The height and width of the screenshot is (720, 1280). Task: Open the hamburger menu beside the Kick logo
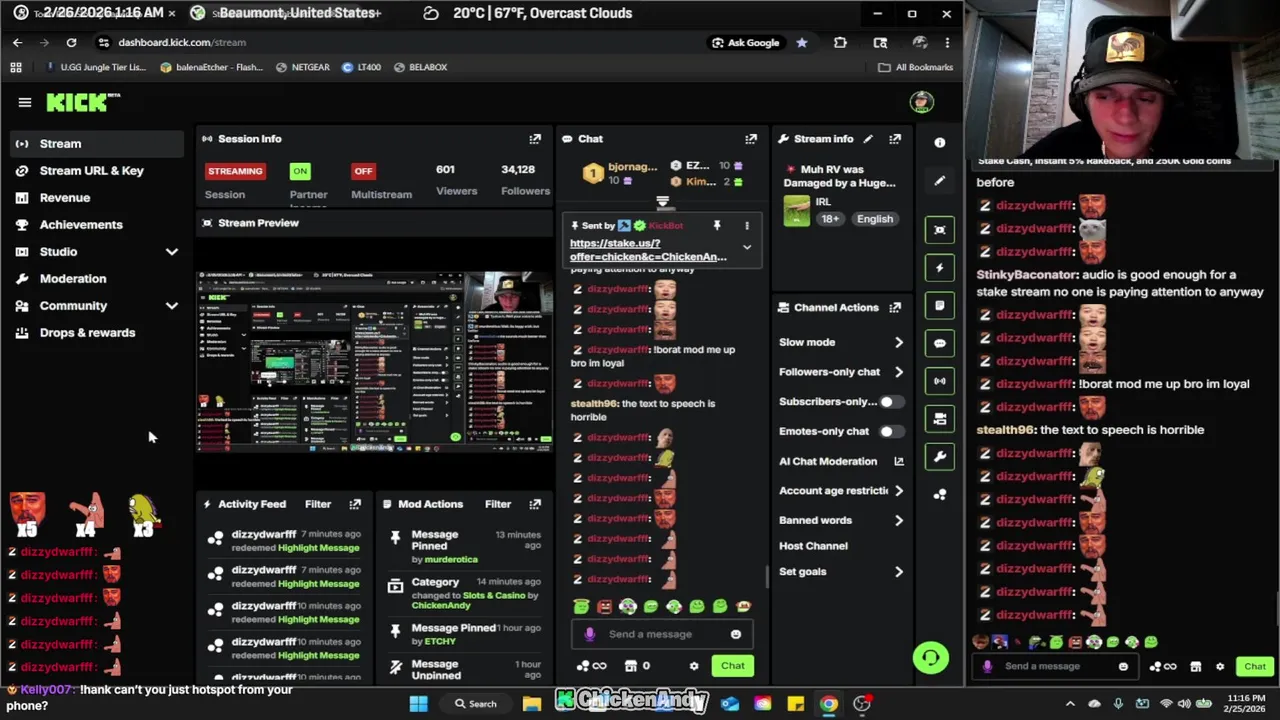point(25,102)
